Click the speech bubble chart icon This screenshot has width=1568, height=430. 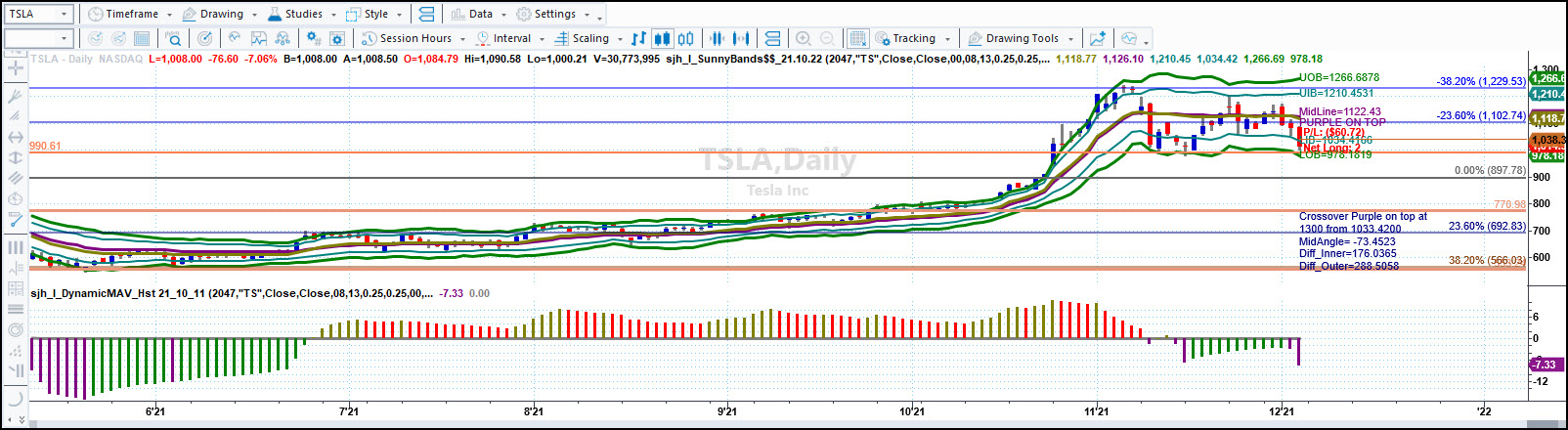1129,38
